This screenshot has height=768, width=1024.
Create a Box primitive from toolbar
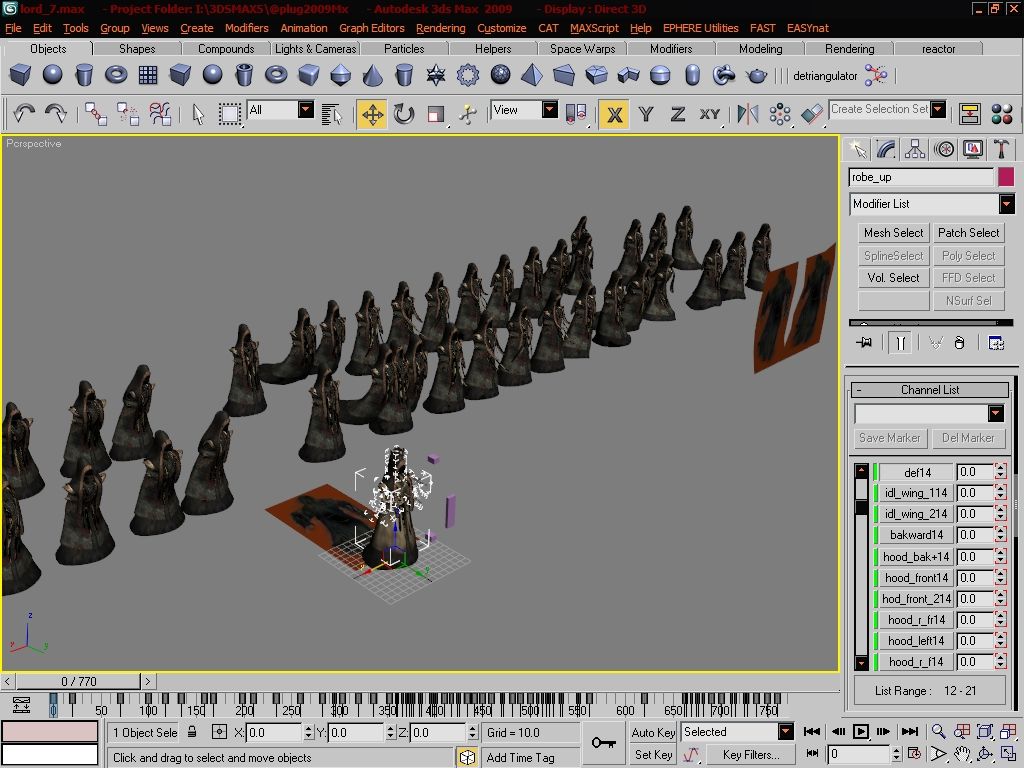pos(20,74)
